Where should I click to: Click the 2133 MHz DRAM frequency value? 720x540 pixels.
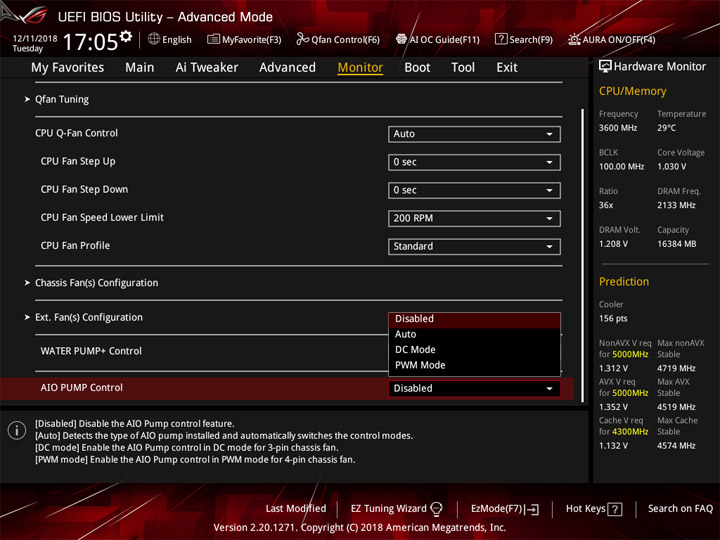pyautogui.click(x=676, y=205)
